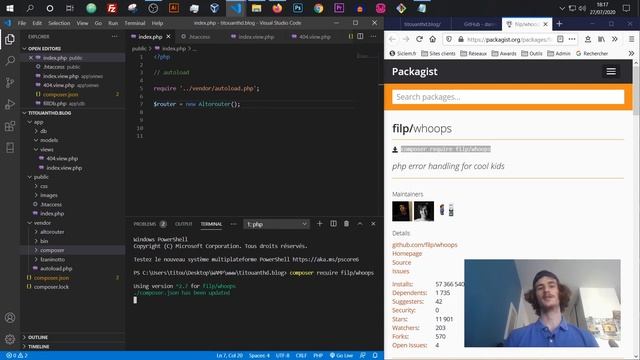Open autoload.php in the vendor folder
The height and width of the screenshot is (360, 640).
click(x=56, y=269)
